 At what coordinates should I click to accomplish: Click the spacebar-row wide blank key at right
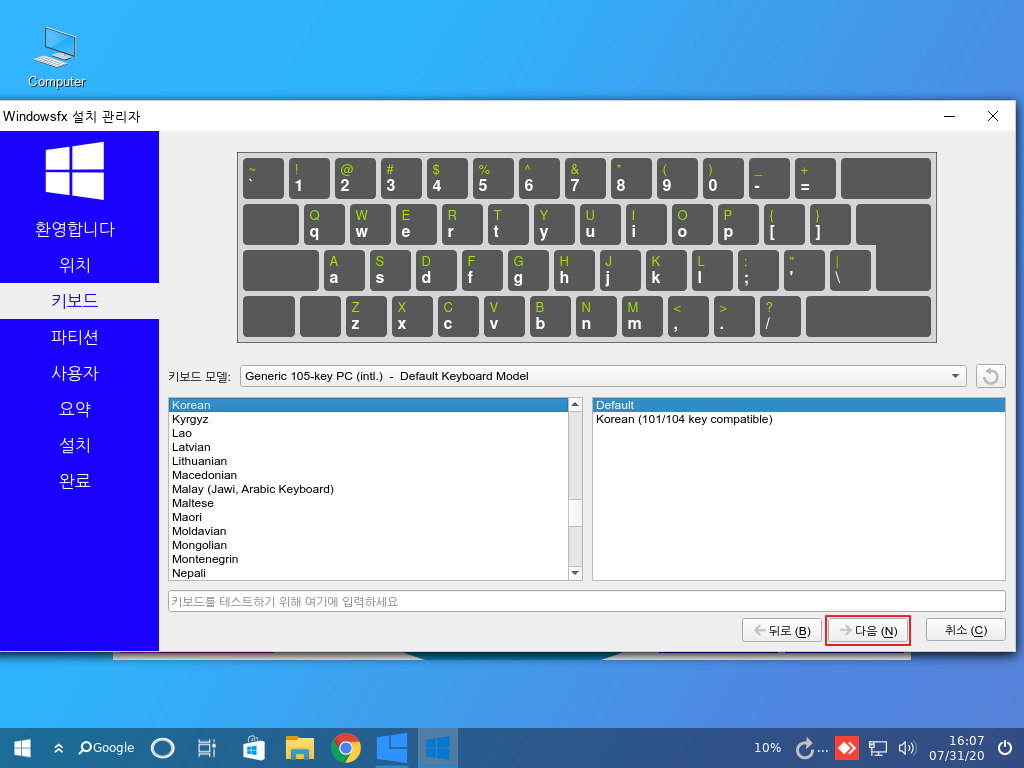pos(868,317)
